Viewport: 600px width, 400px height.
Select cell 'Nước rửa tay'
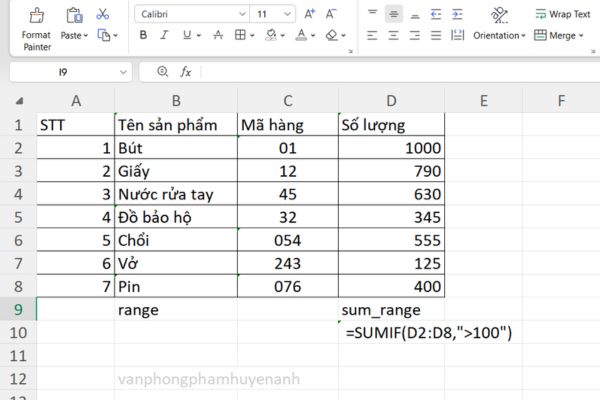(x=176, y=194)
